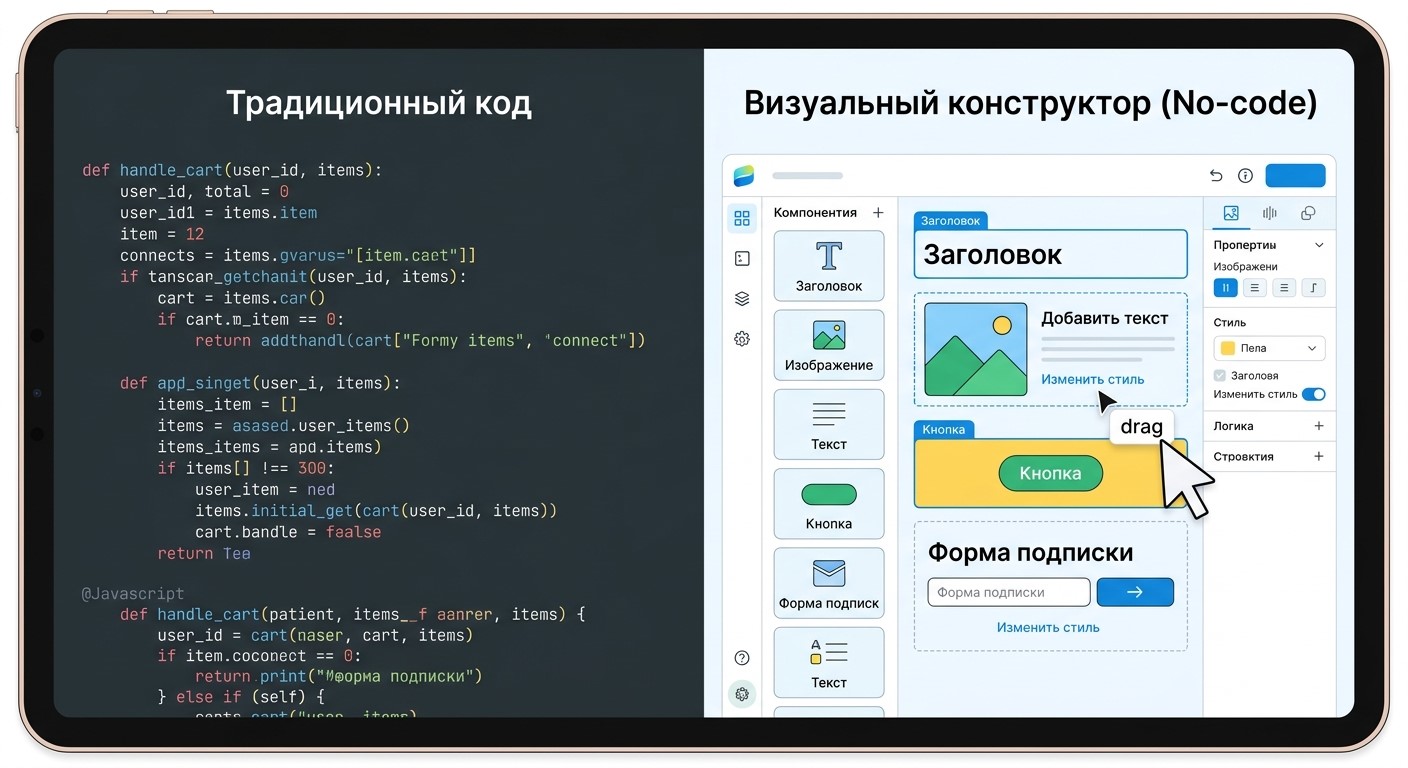1408x768 pixels.
Task: Click Изменить стиль link in the image block
Action: tap(1092, 379)
